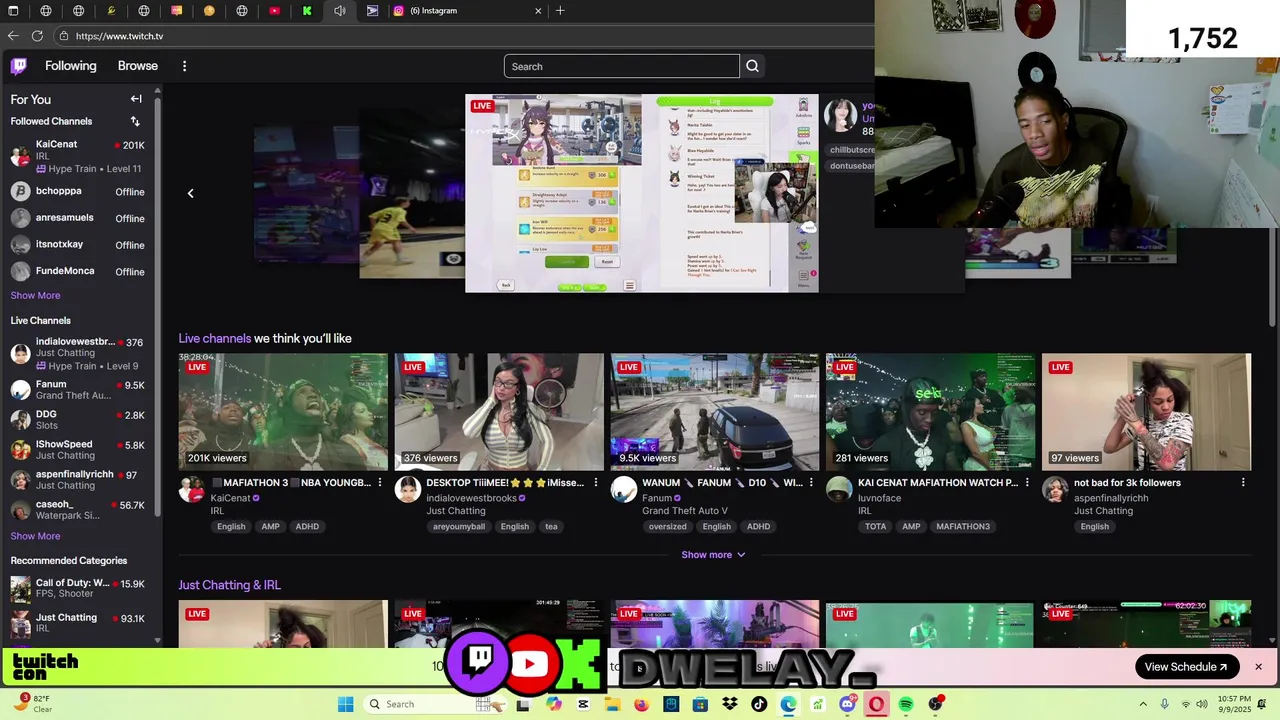Open options menu for MAFIATHON 3 card

coord(380,483)
